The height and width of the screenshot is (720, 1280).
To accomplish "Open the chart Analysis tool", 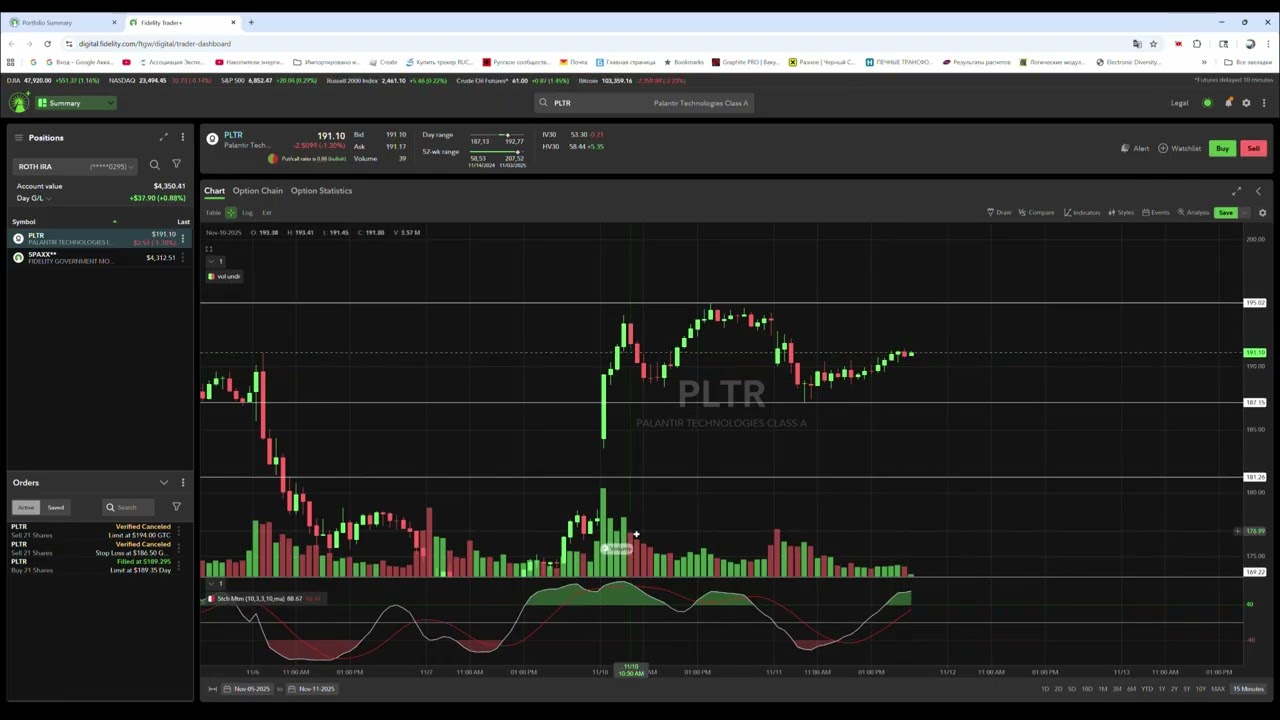I will (x=1194, y=213).
